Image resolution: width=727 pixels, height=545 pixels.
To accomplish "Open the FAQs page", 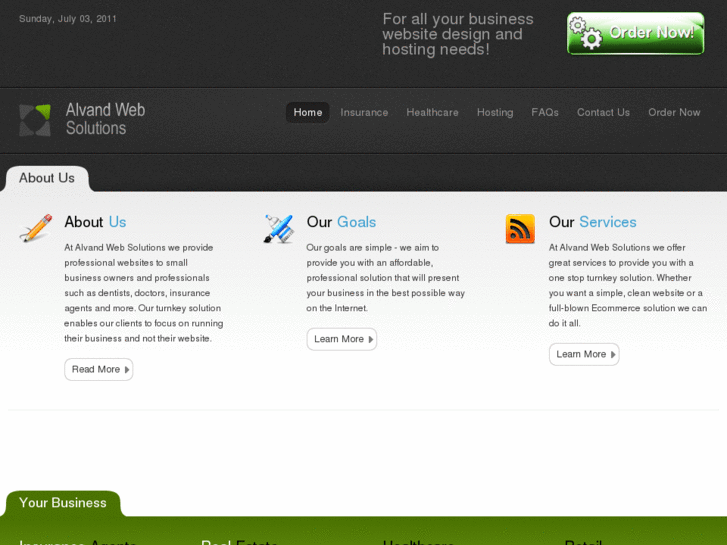I will 545,112.
